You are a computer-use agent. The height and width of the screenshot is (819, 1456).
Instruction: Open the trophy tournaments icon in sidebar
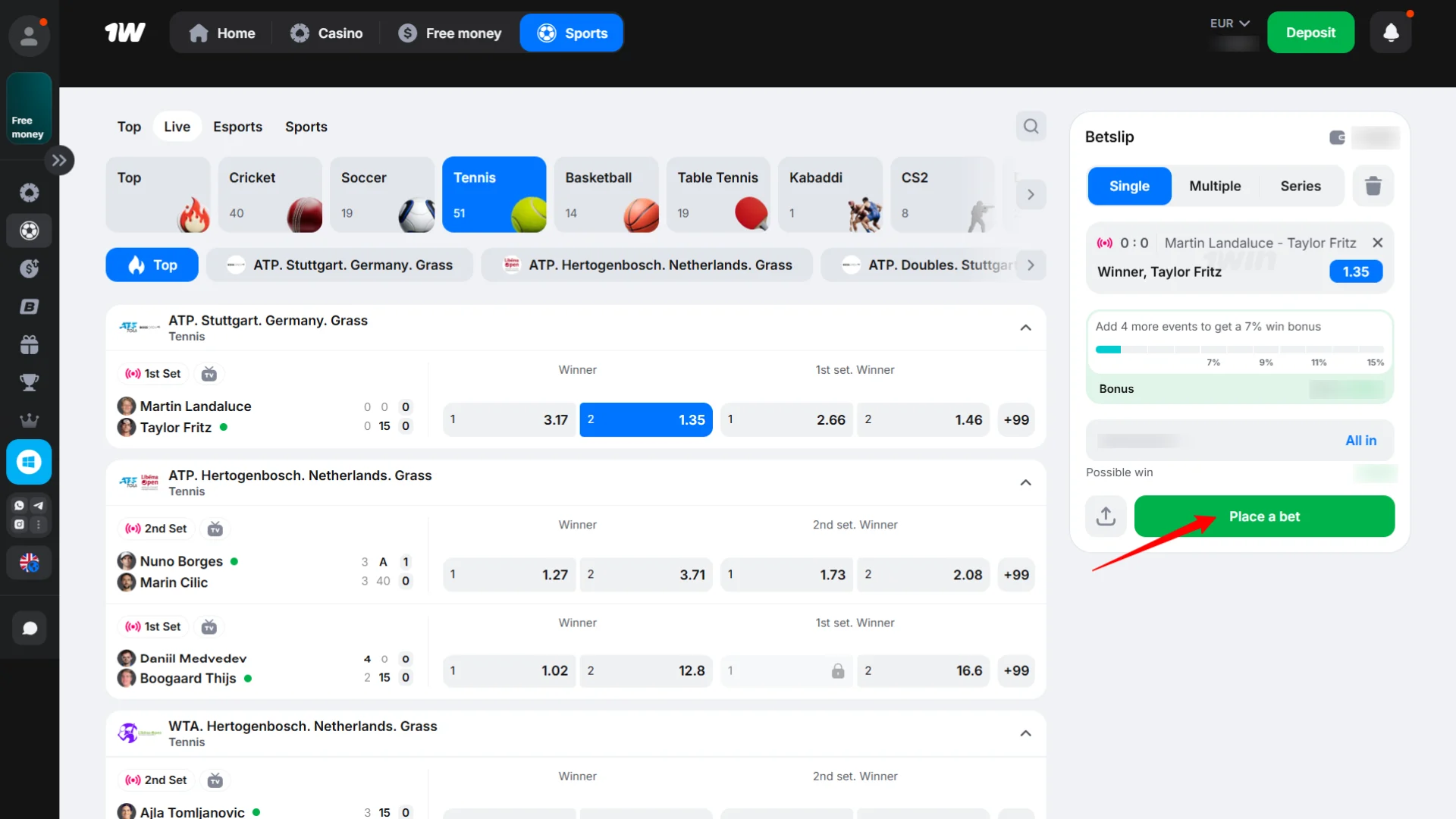point(29,382)
